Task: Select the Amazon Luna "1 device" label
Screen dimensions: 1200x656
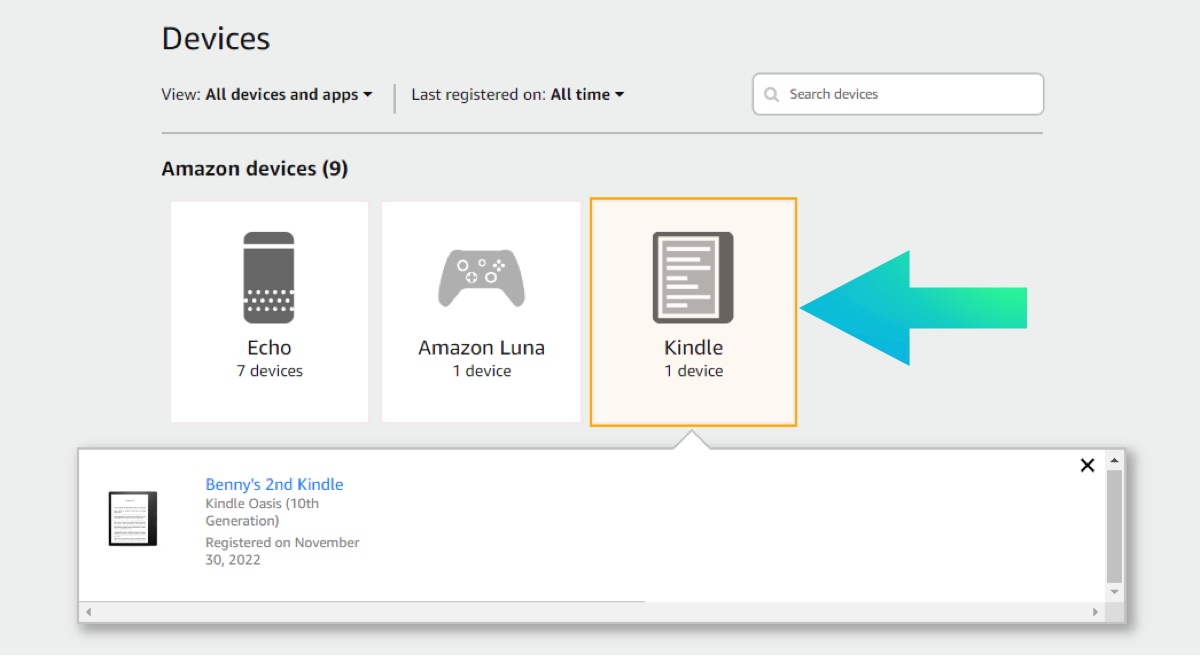Action: [x=481, y=371]
